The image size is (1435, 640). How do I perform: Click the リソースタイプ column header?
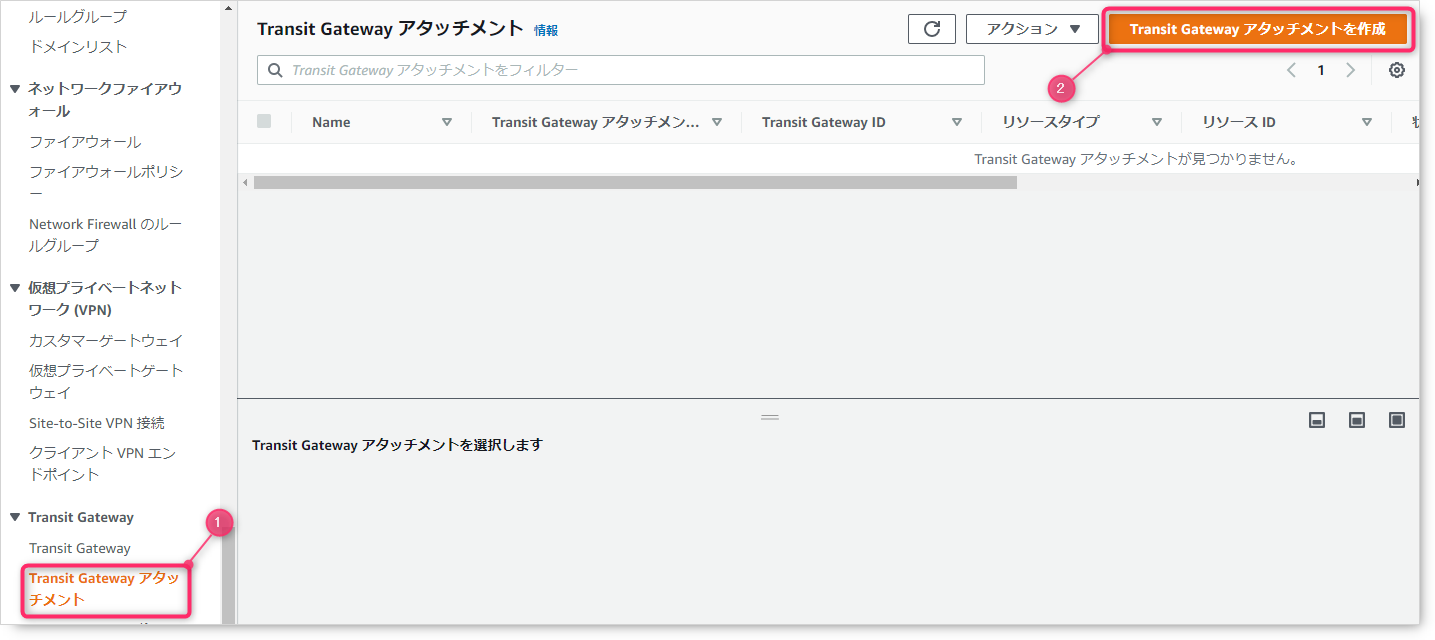[x=1050, y=122]
